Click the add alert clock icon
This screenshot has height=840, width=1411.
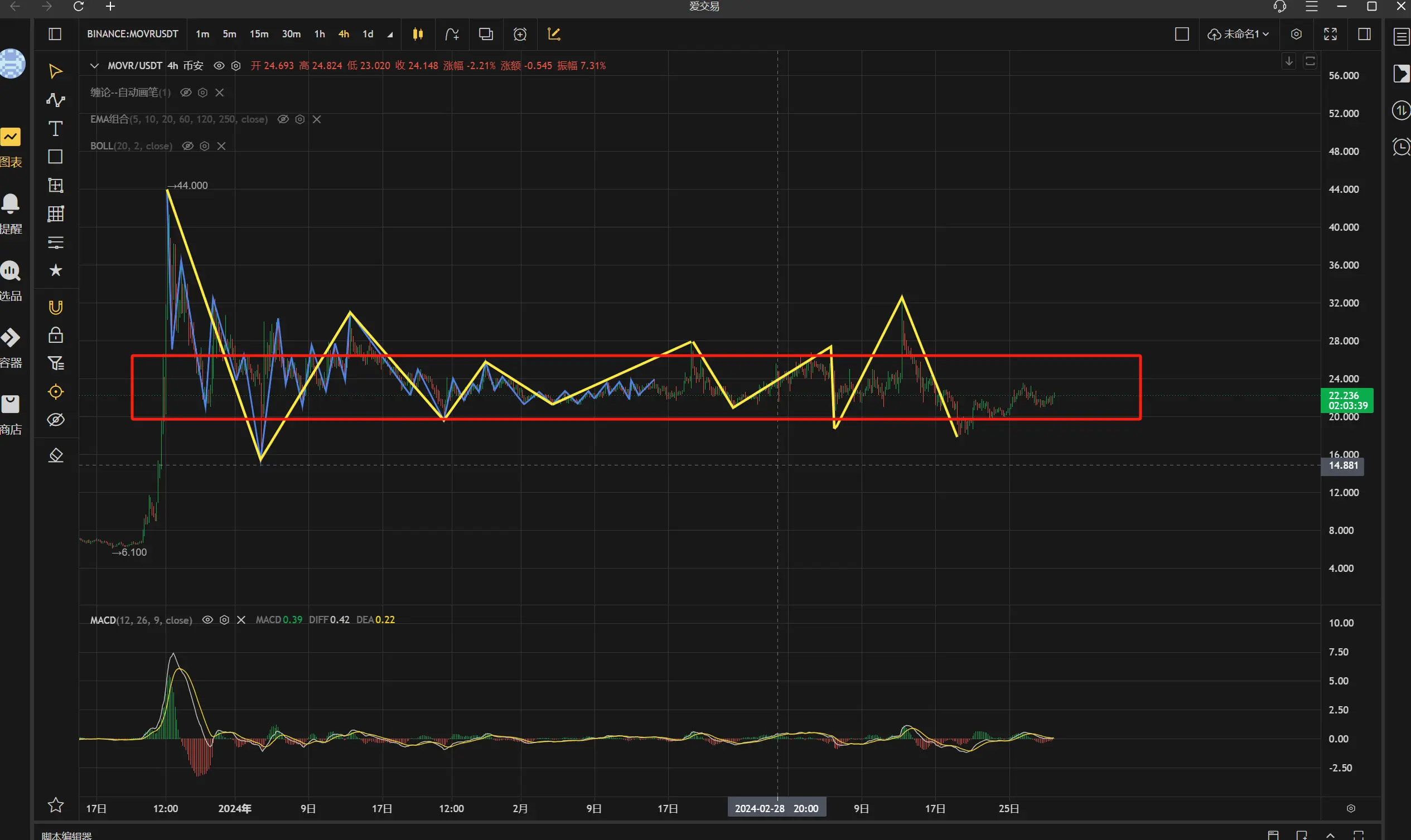(x=520, y=34)
